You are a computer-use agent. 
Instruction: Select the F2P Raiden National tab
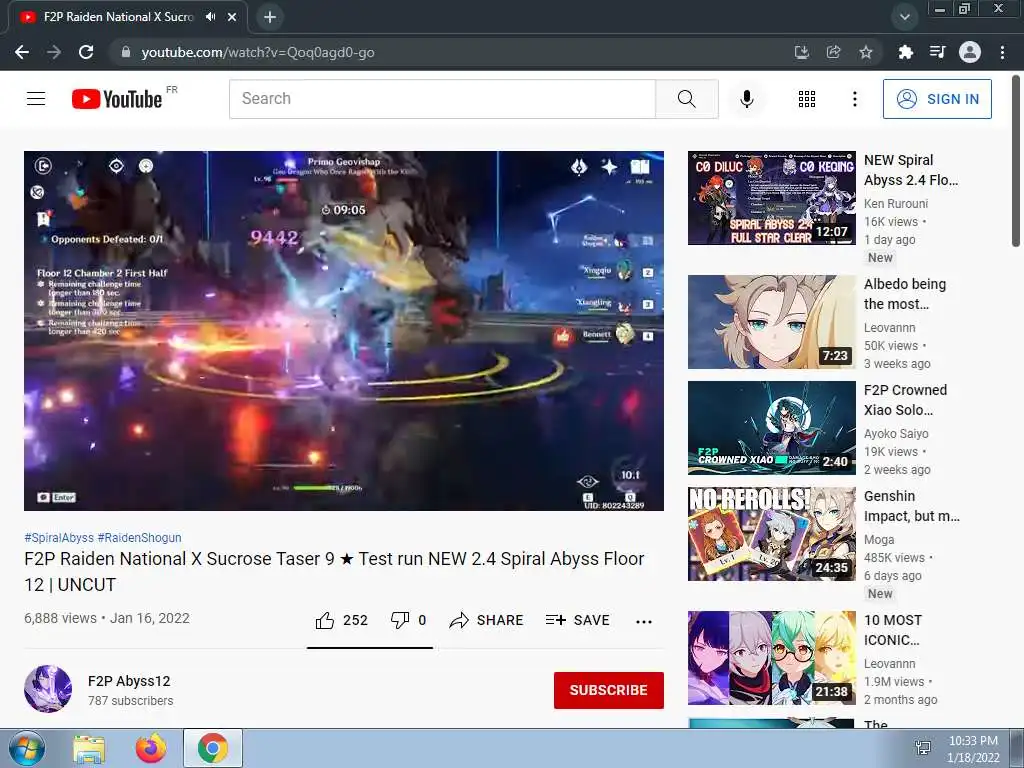point(118,17)
